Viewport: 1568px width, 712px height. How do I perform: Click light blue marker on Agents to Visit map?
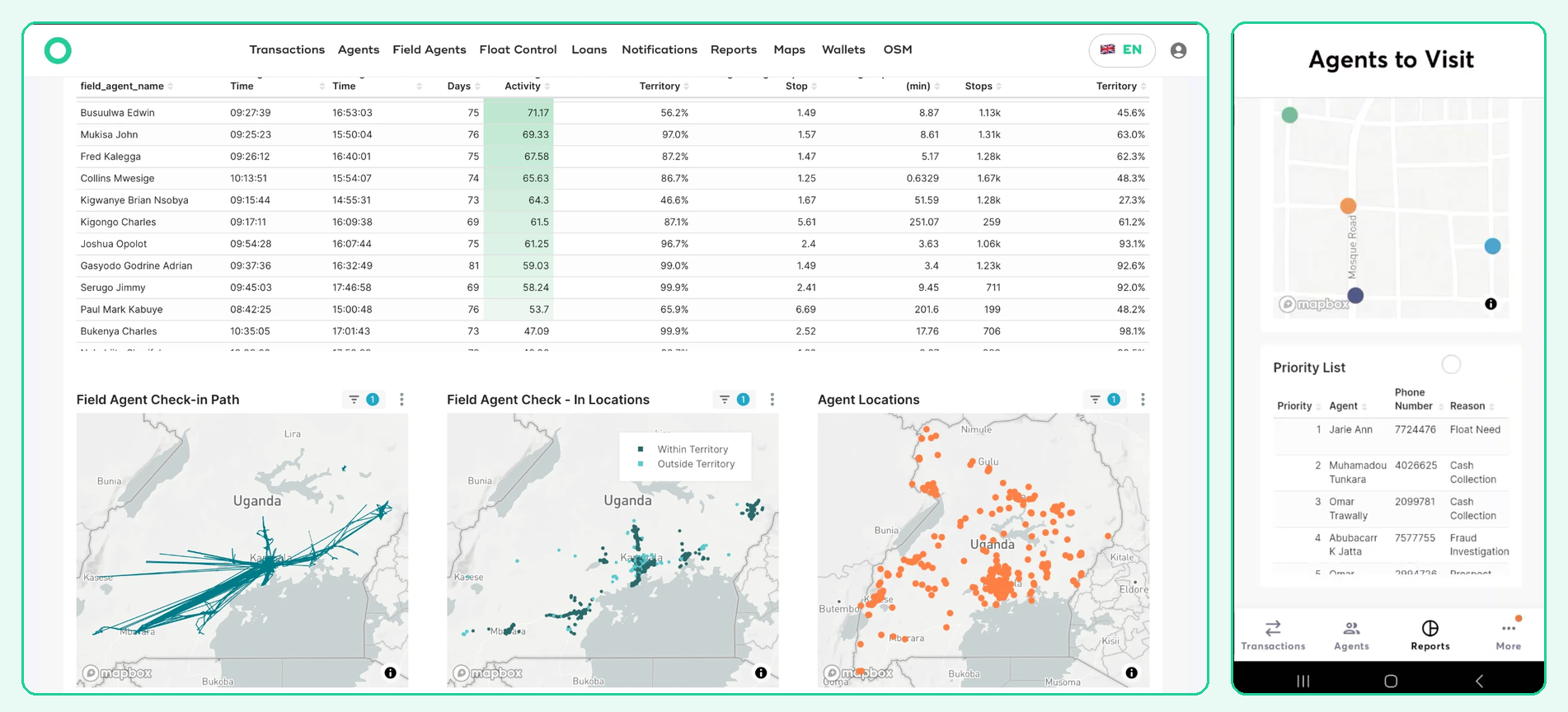coord(1492,246)
